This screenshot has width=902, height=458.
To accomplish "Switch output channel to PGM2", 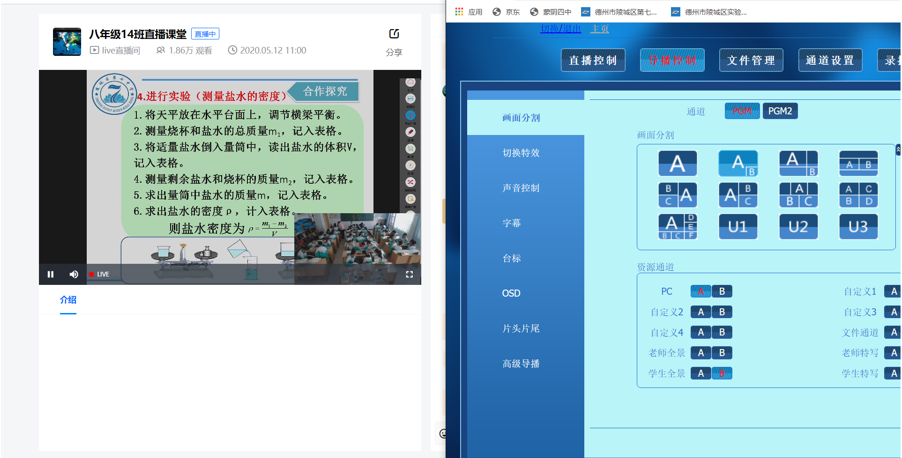I will pyautogui.click(x=779, y=111).
